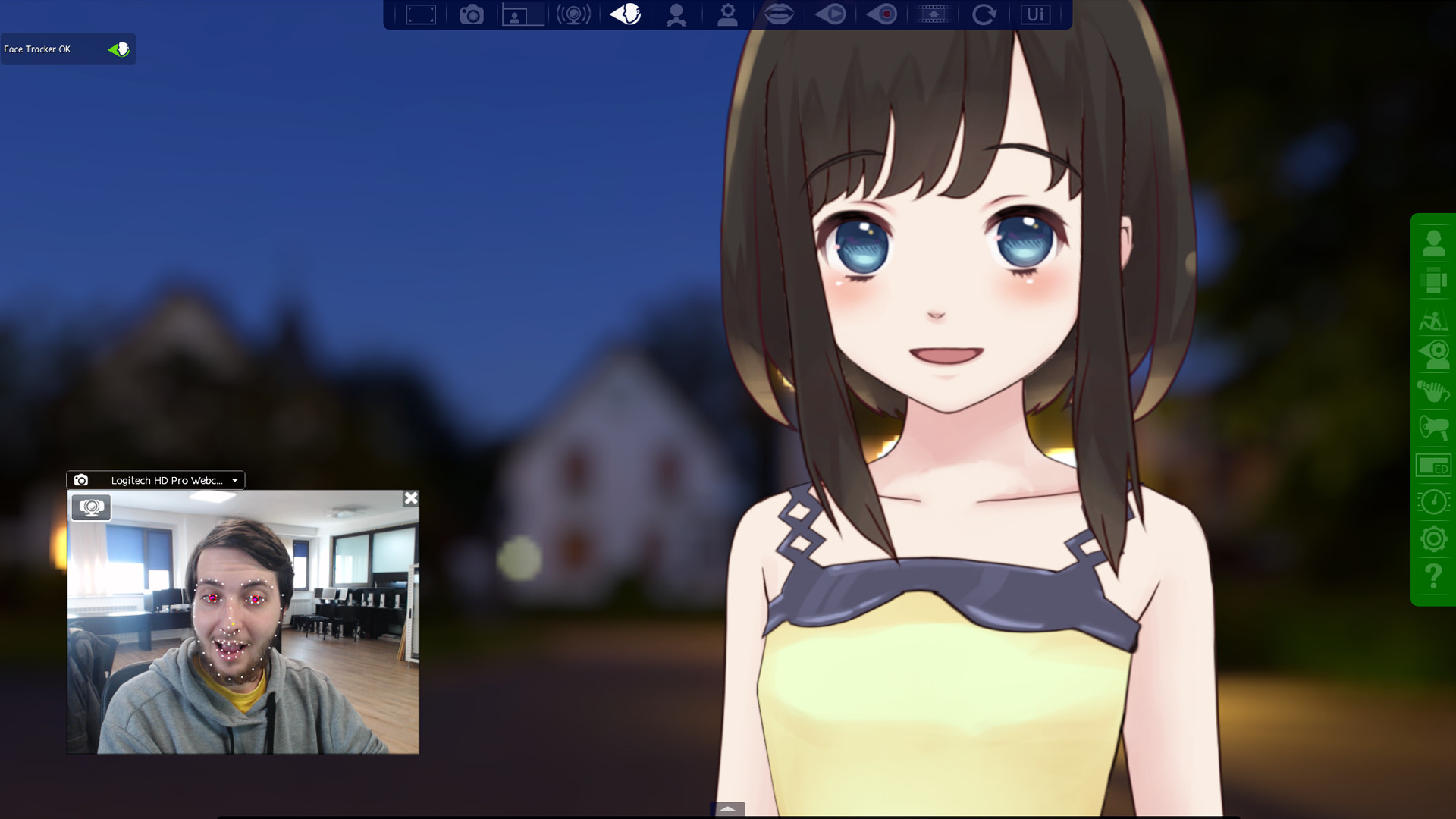Open help with the question mark icon
The width and height of the screenshot is (1456, 819).
click(x=1432, y=577)
